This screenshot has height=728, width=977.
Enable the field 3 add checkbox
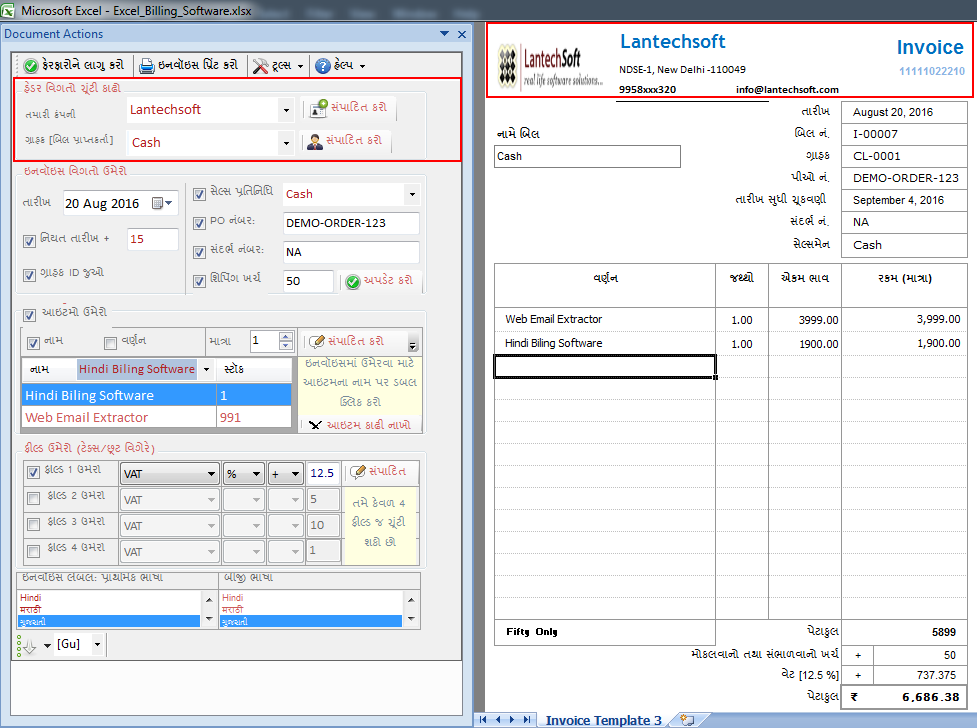(x=34, y=525)
